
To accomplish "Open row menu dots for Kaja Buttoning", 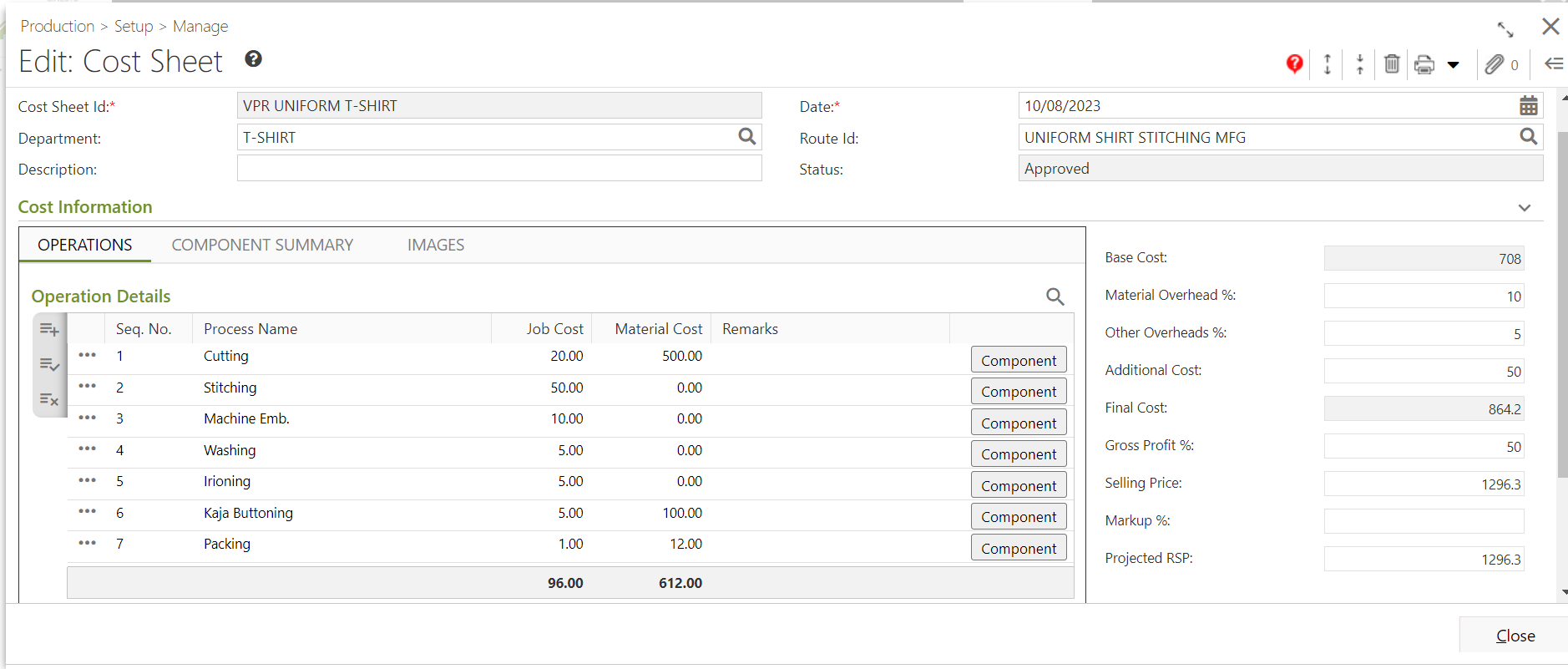I will coord(88,511).
